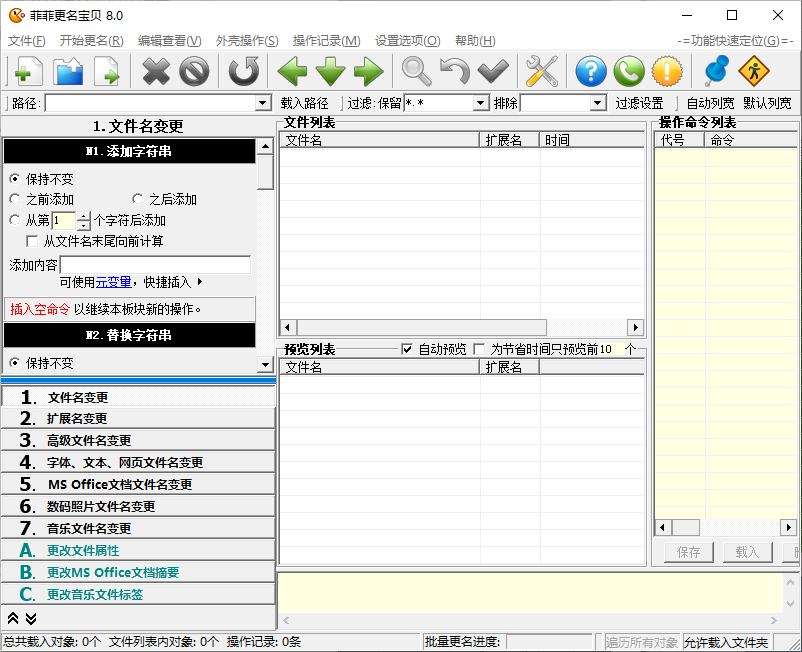Click the add file icon with green plus
Screen dimensions: 802x652
click(28, 72)
